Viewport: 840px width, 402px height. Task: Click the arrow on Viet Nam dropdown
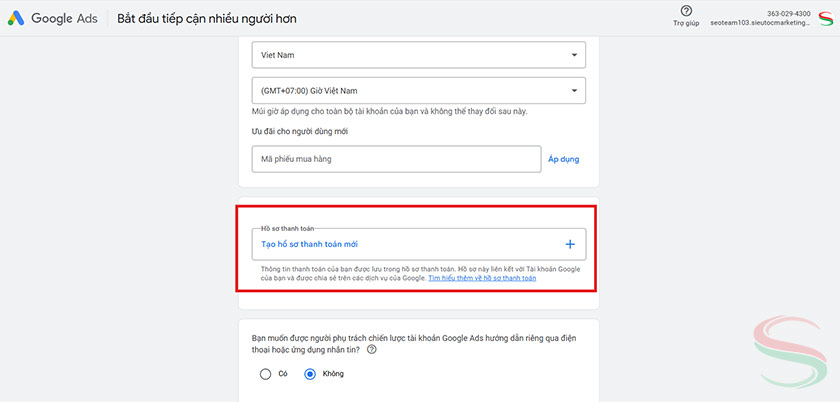pos(573,56)
